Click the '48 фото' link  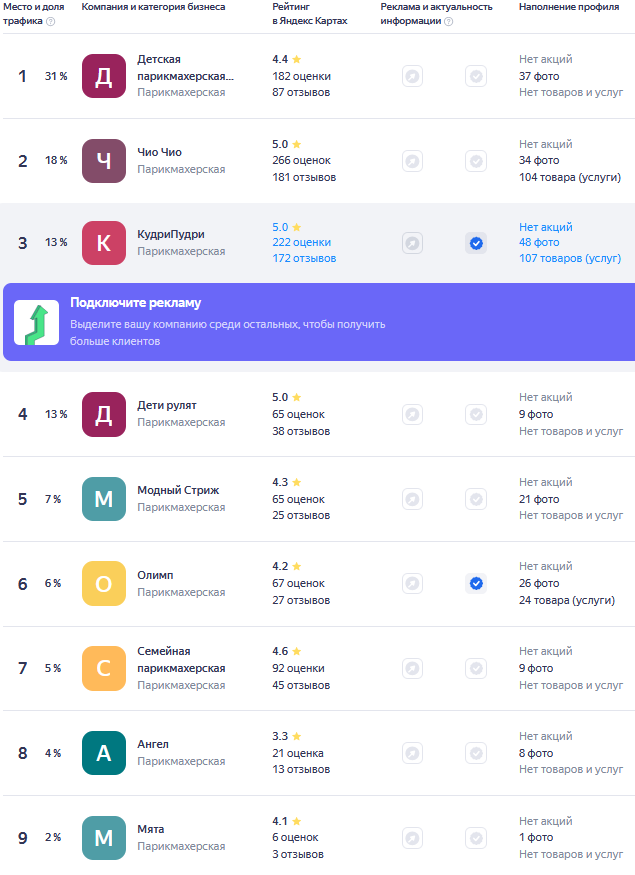pos(539,243)
